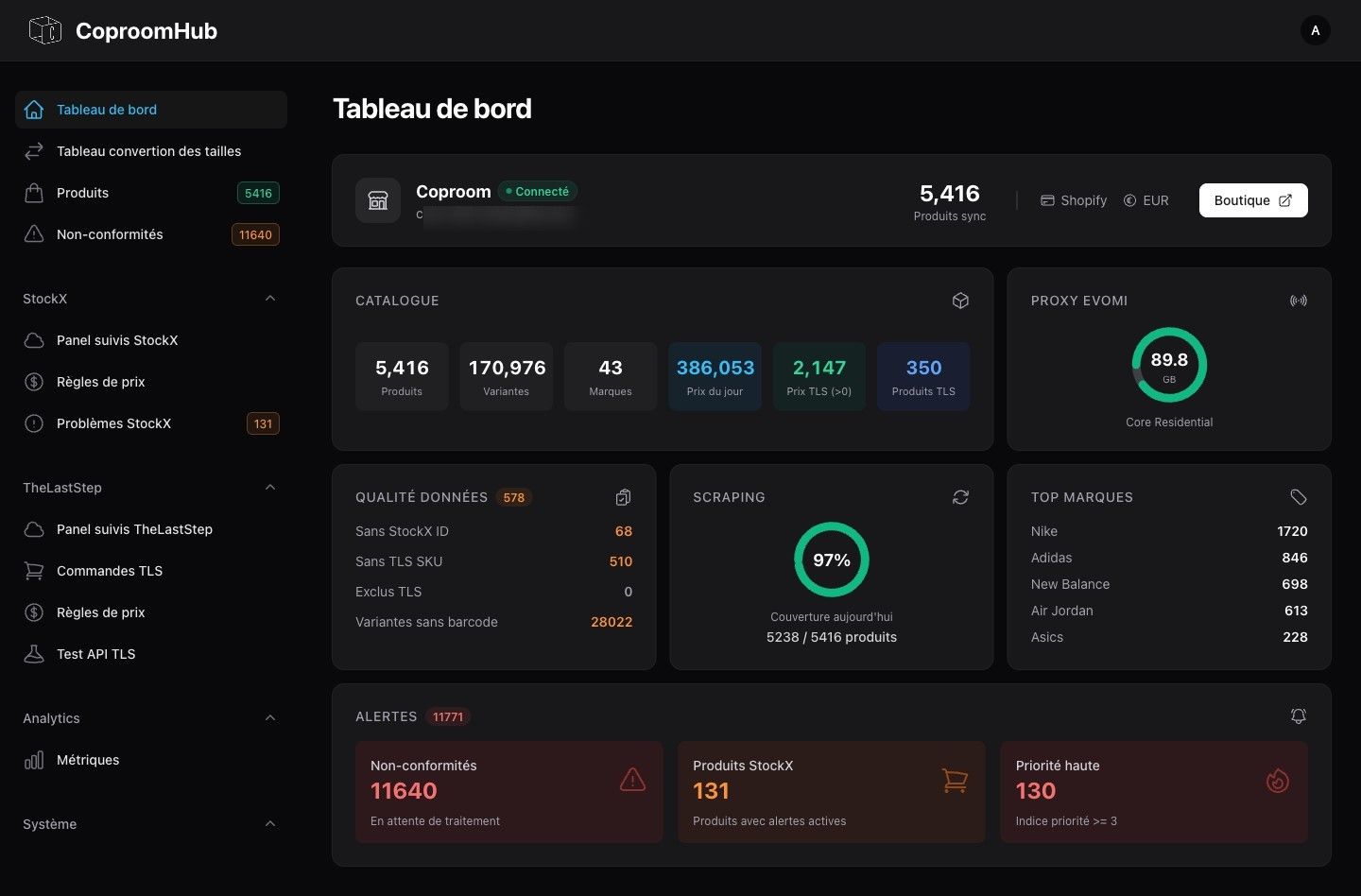The height and width of the screenshot is (896, 1361).
Task: Collapse the TheLastStep sidebar section
Action: click(270, 488)
